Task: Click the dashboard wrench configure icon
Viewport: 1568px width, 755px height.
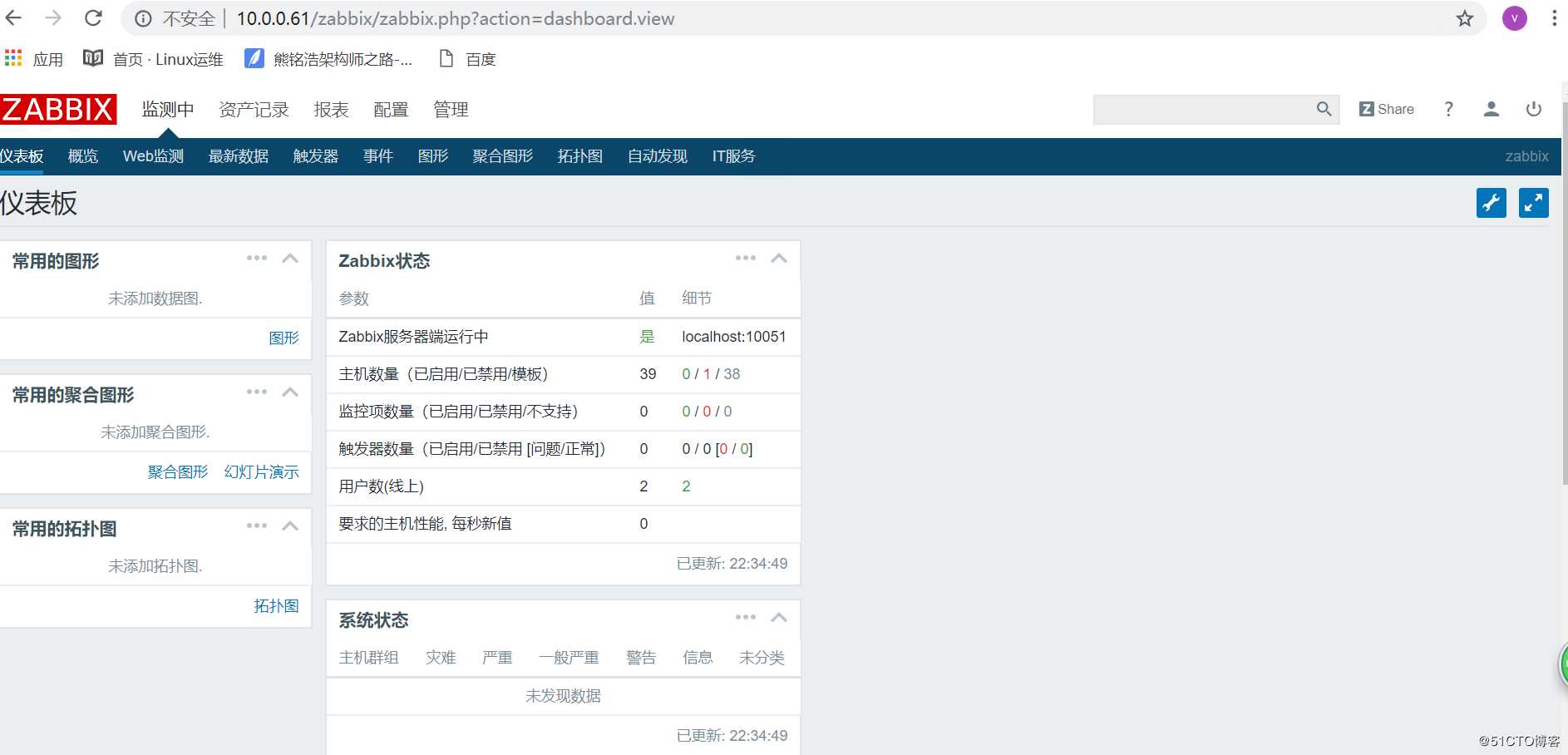Action: [1492, 203]
